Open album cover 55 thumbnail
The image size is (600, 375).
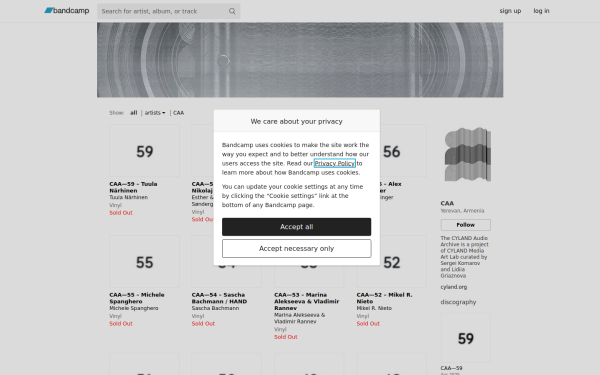click(x=145, y=262)
